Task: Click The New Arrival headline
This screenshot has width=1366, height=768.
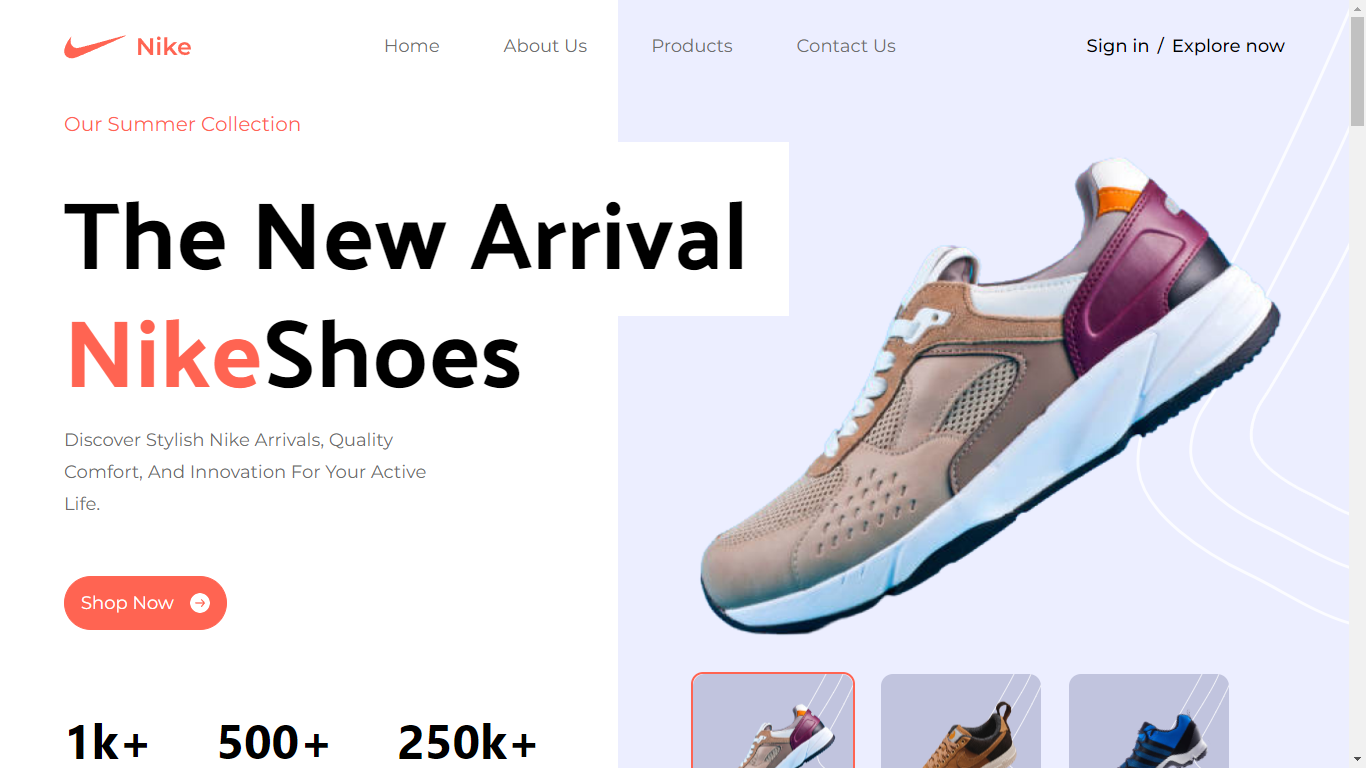Action: click(405, 238)
